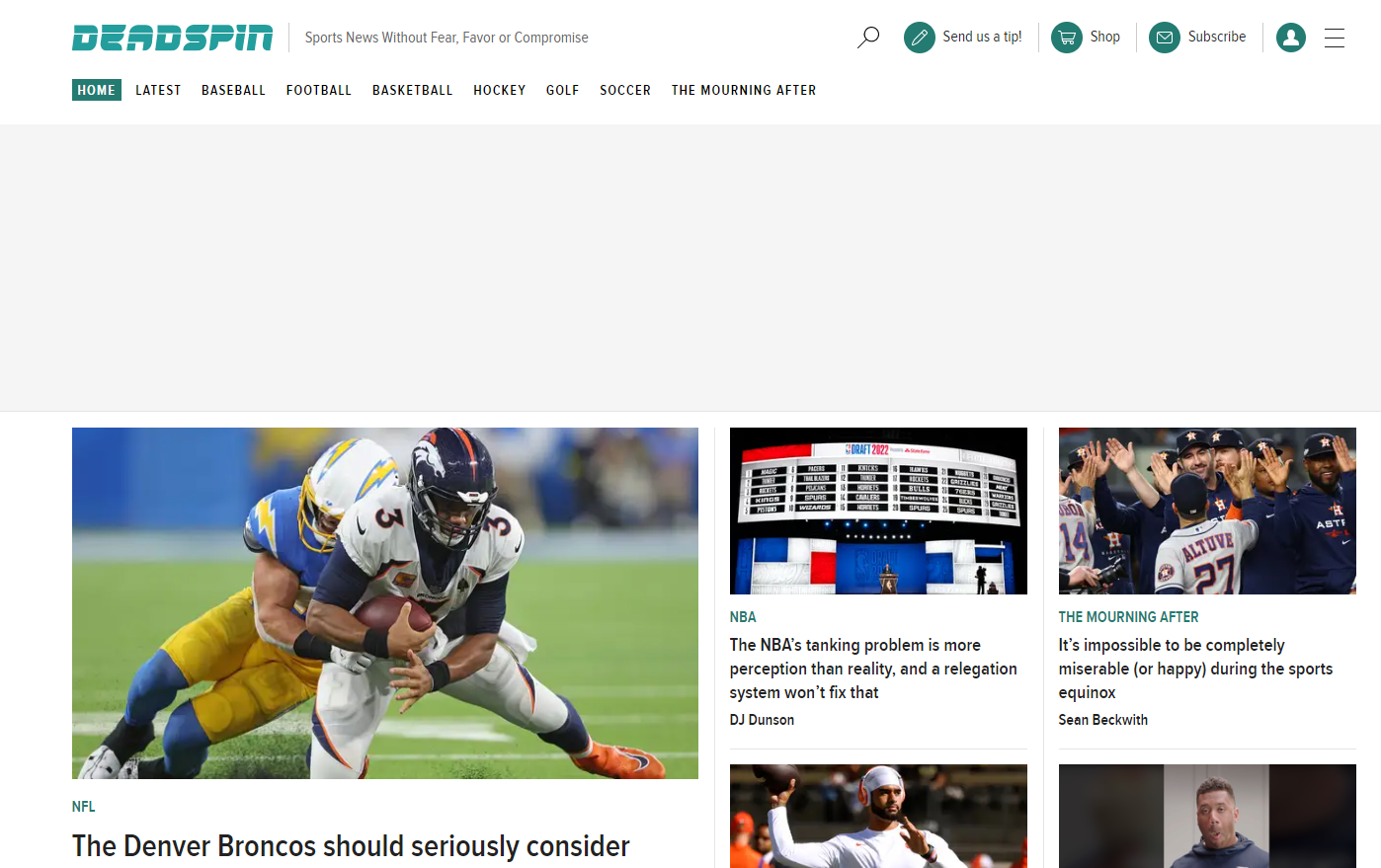
Task: Click the envelope subscribe icon
Action: [x=1165, y=38]
